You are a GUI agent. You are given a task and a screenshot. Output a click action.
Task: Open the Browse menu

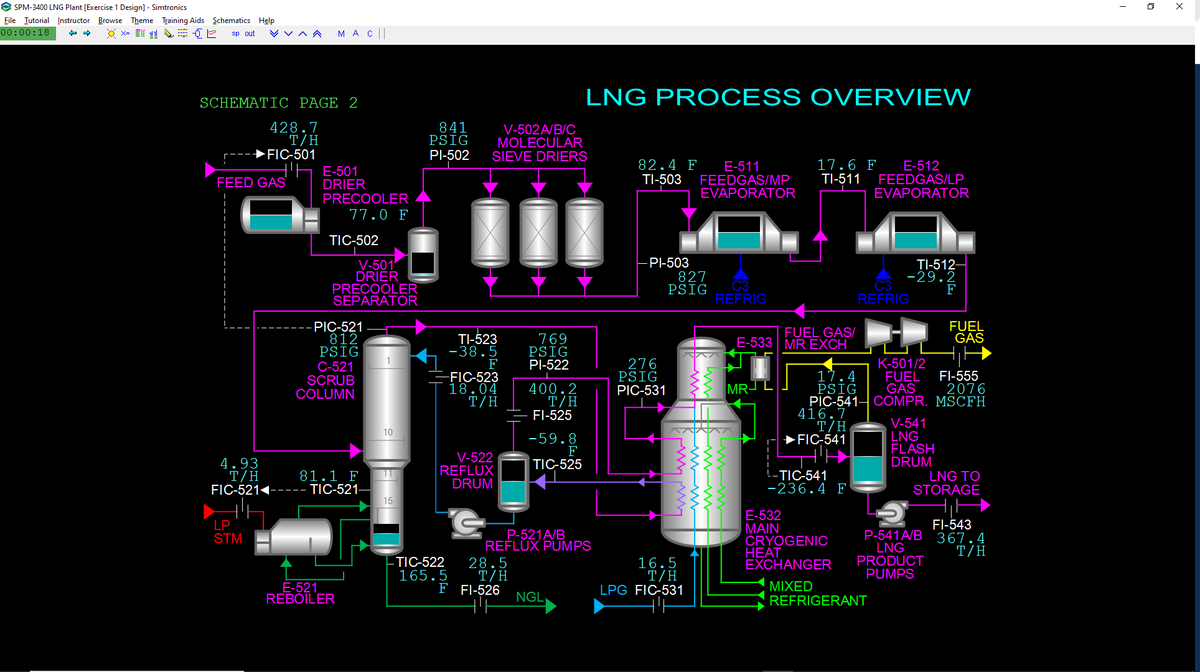111,20
